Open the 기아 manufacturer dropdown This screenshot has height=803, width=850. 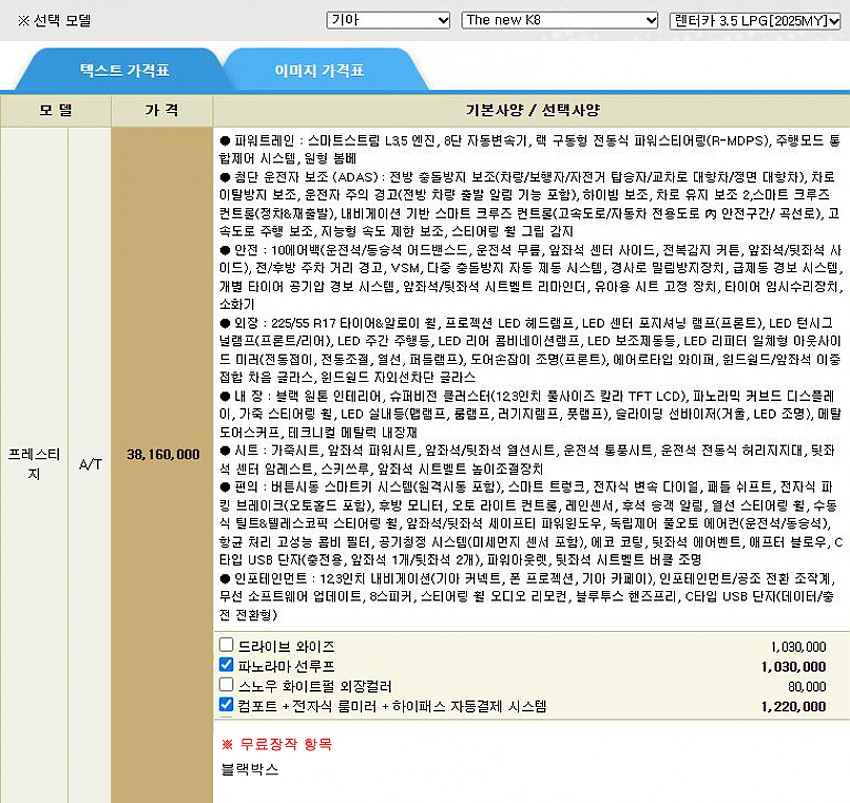[388, 20]
